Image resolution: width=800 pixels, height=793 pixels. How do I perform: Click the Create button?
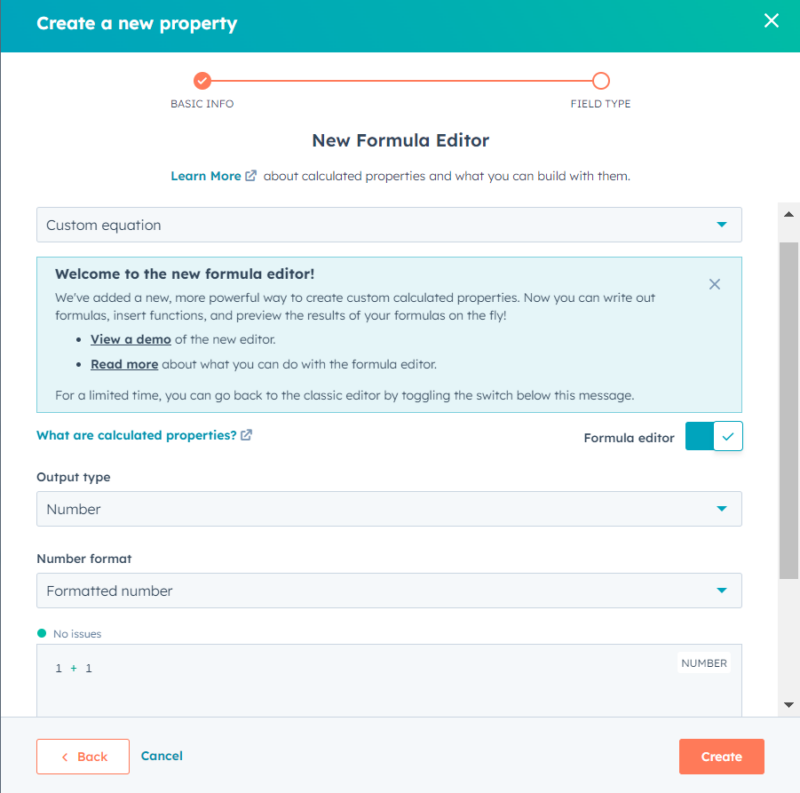721,756
